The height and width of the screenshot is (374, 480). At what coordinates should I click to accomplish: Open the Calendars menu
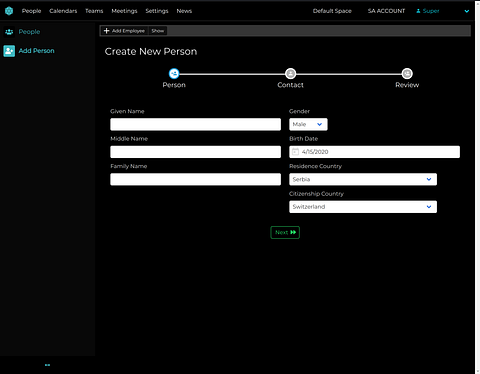coord(63,11)
